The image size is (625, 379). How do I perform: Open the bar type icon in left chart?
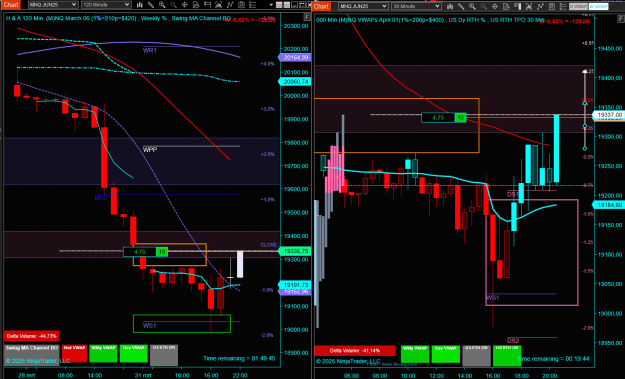point(140,5)
